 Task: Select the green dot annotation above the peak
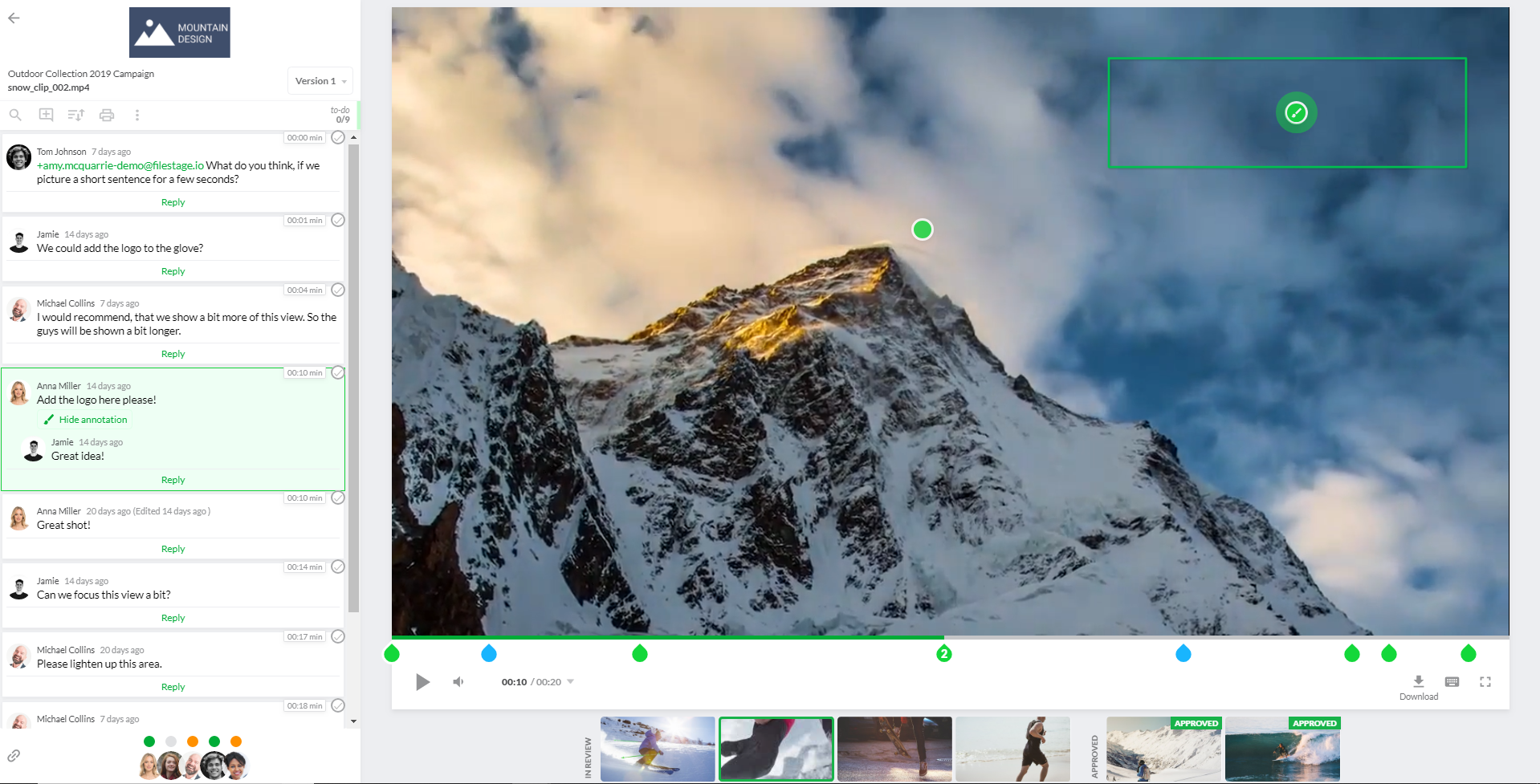923,230
